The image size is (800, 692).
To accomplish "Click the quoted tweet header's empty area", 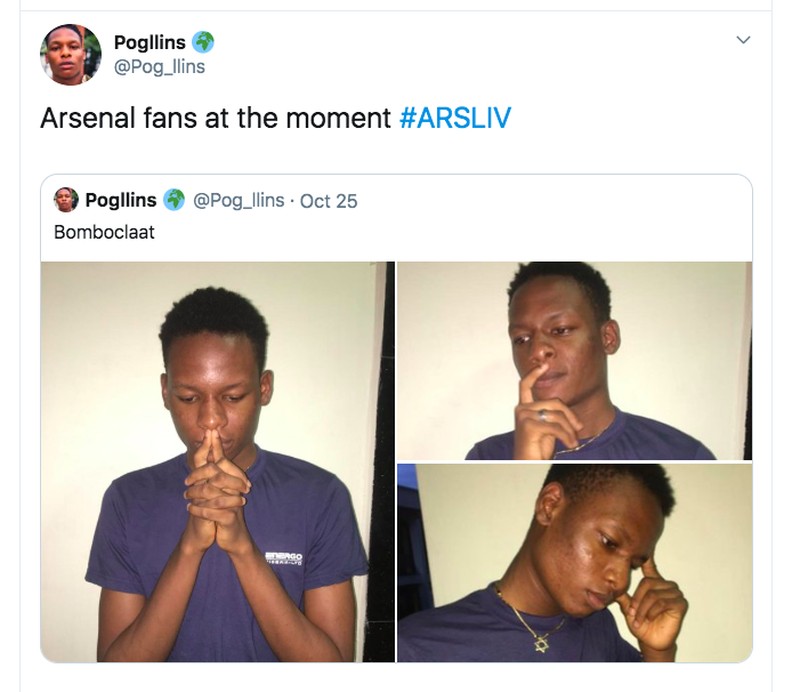I will (550, 200).
